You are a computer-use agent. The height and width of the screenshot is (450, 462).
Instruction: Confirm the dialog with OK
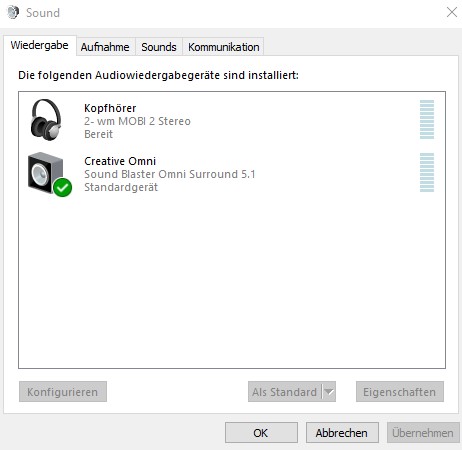click(261, 433)
